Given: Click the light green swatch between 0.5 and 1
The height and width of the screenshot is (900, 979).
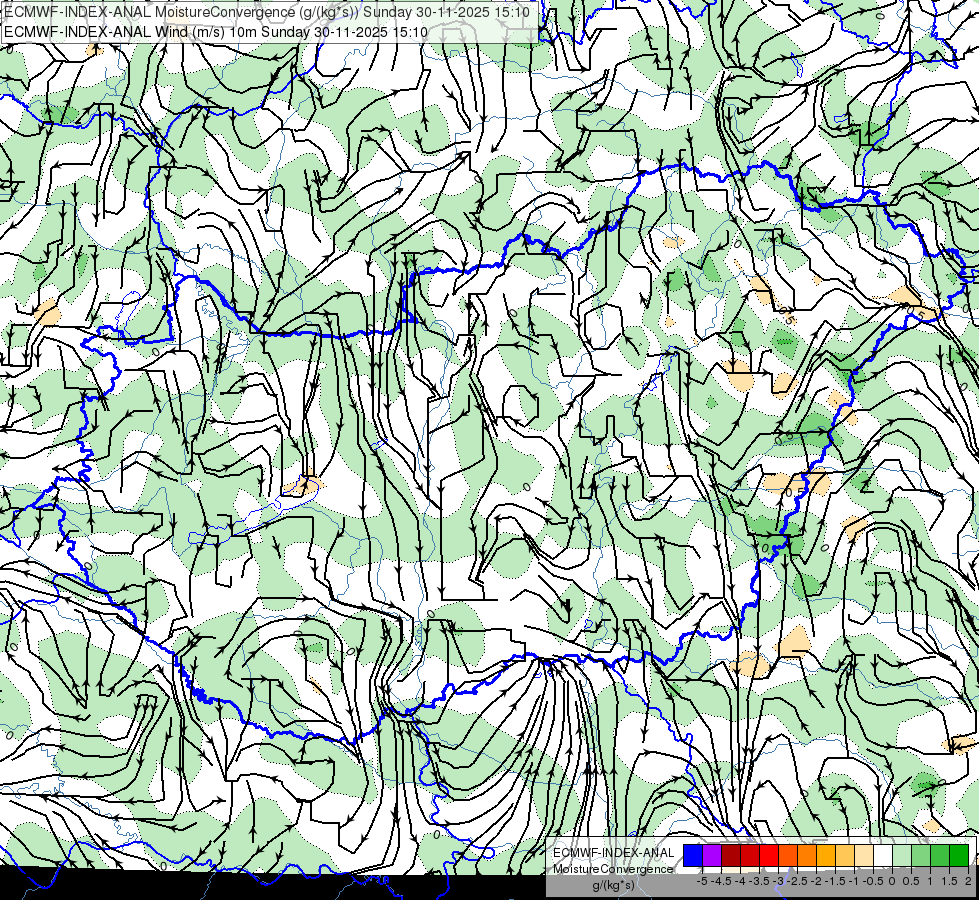Looking at the screenshot, I should click(921, 856).
